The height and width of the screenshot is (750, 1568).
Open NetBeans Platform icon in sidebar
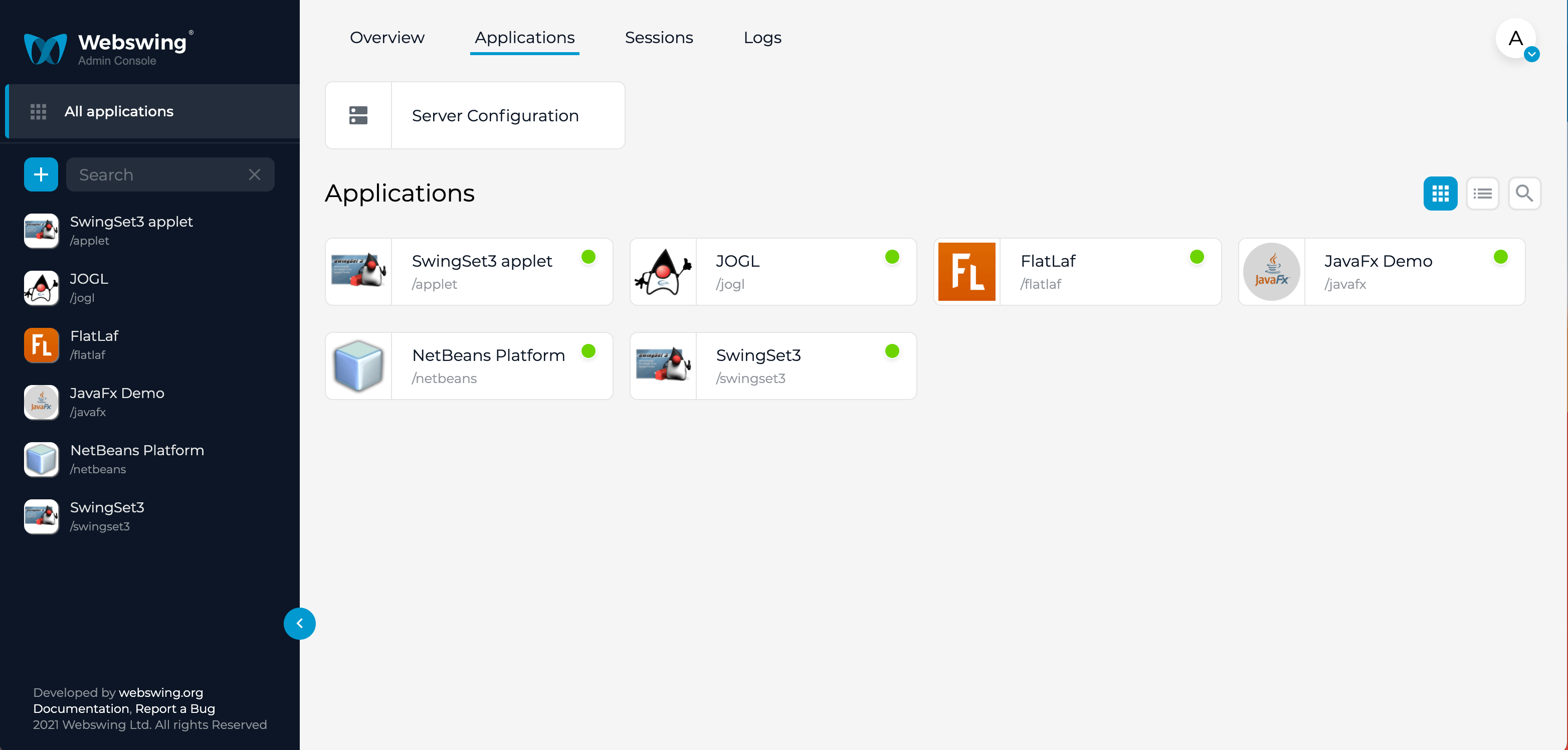pos(42,460)
